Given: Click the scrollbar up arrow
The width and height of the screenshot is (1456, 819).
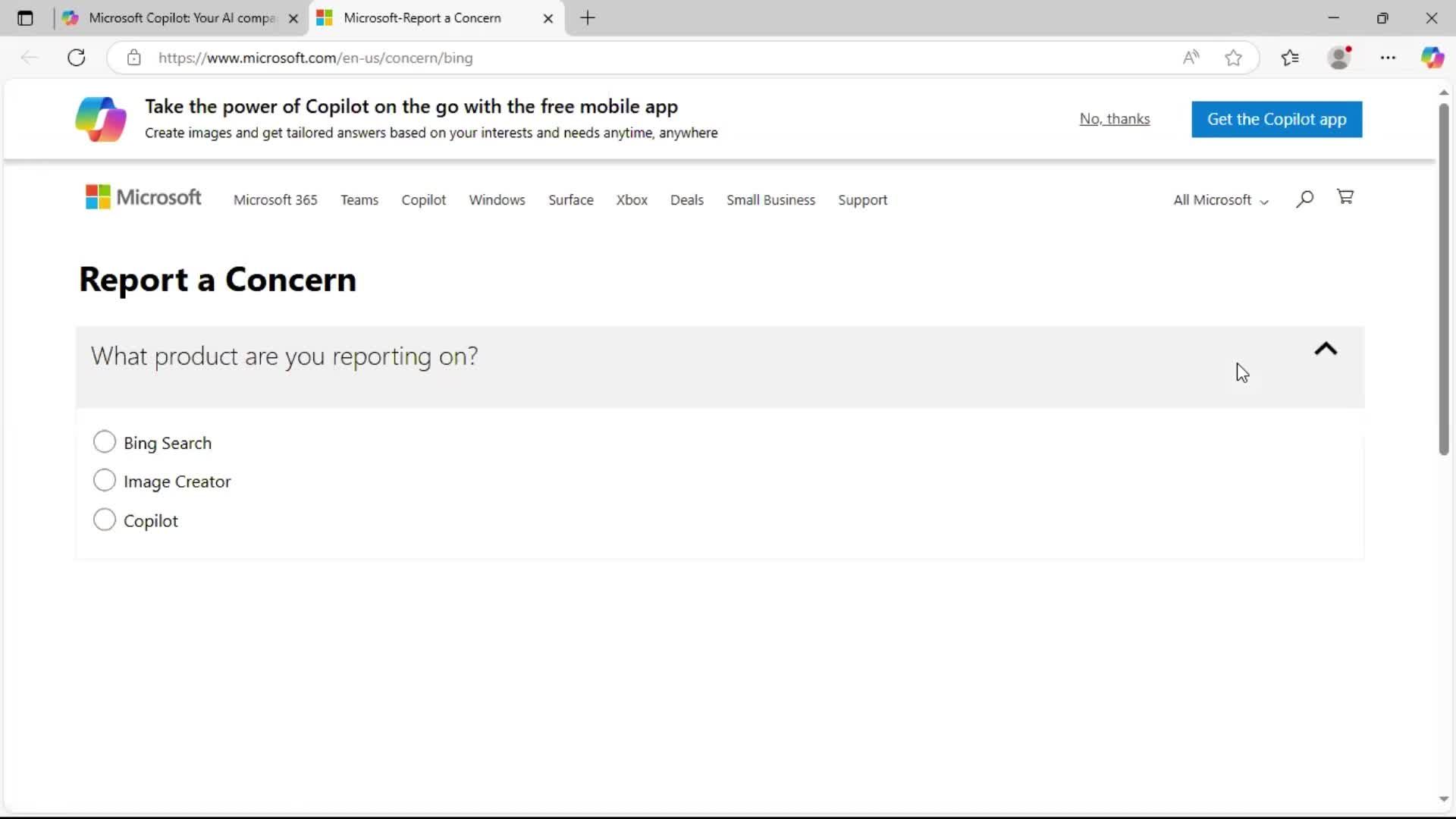Looking at the screenshot, I should coord(1444,92).
